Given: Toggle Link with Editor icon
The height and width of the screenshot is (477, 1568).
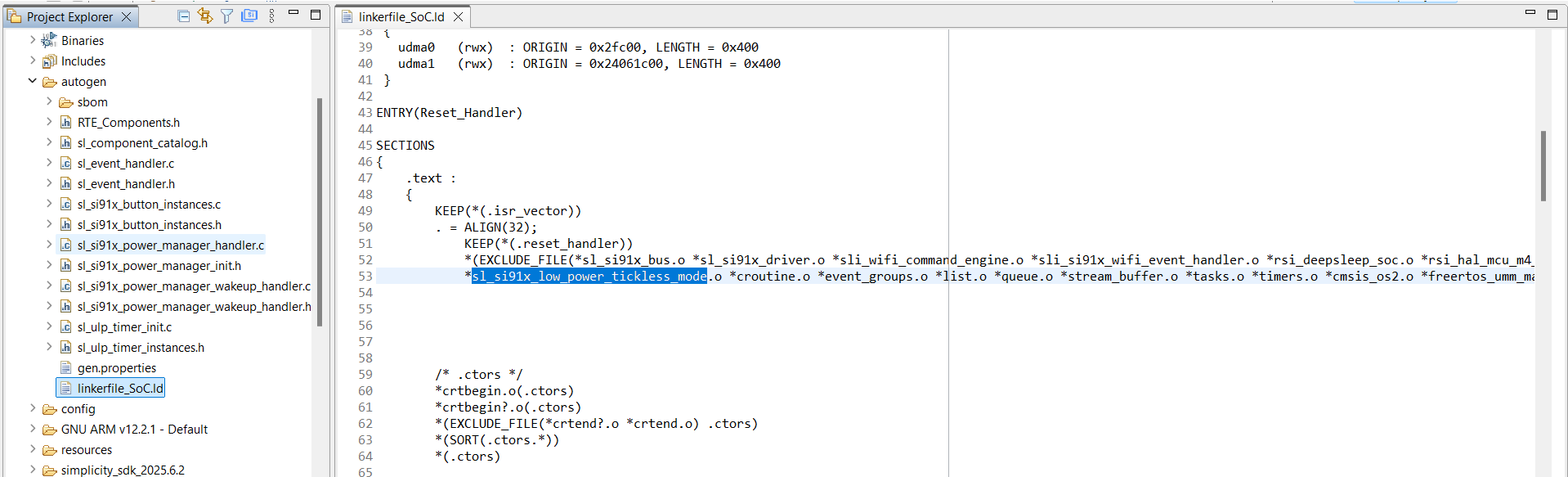Looking at the screenshot, I should click(x=205, y=16).
